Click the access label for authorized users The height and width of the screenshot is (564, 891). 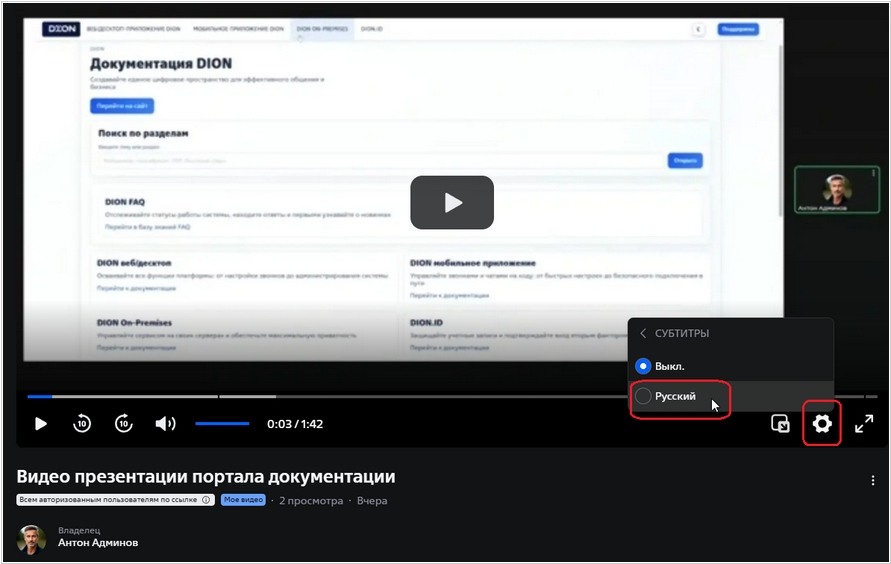point(108,500)
